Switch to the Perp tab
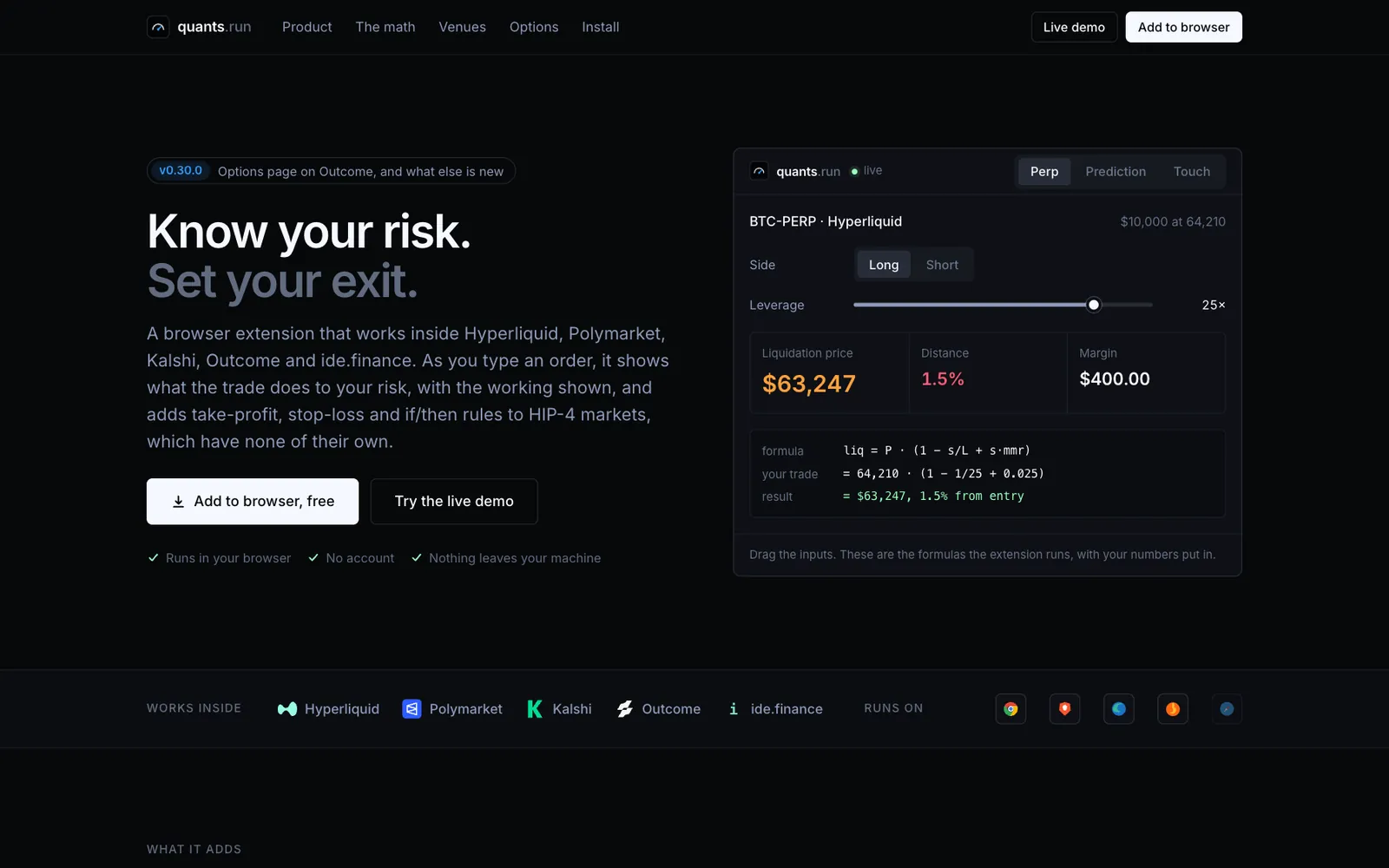 1044,171
